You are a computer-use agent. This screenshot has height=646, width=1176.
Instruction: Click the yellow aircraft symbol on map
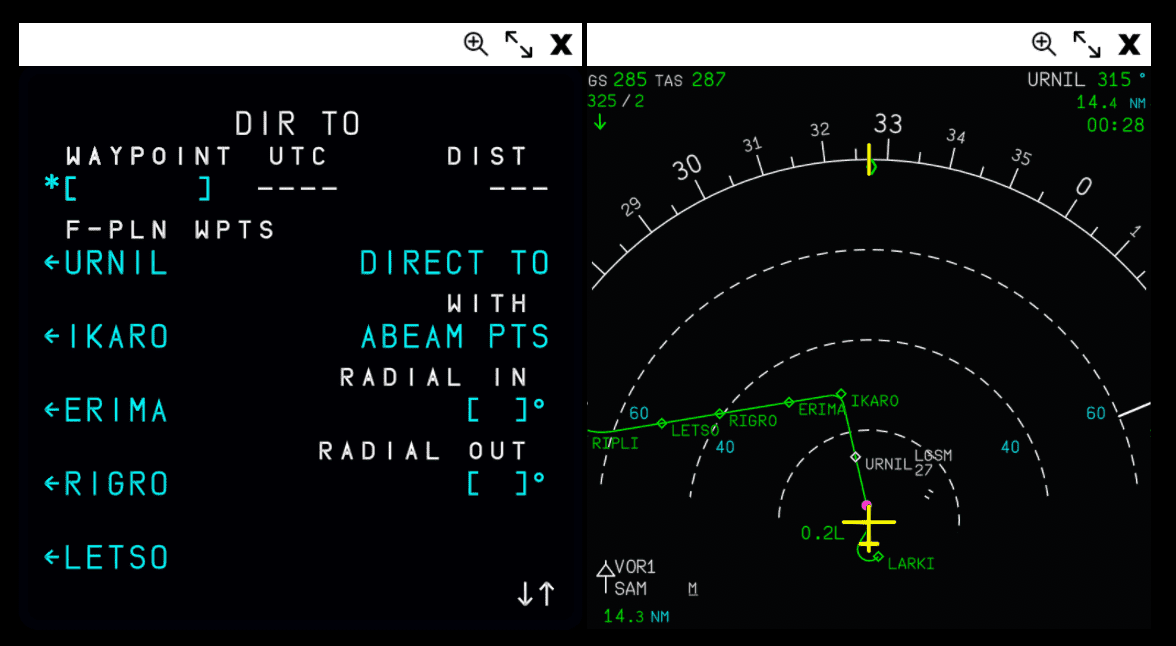(x=868, y=523)
